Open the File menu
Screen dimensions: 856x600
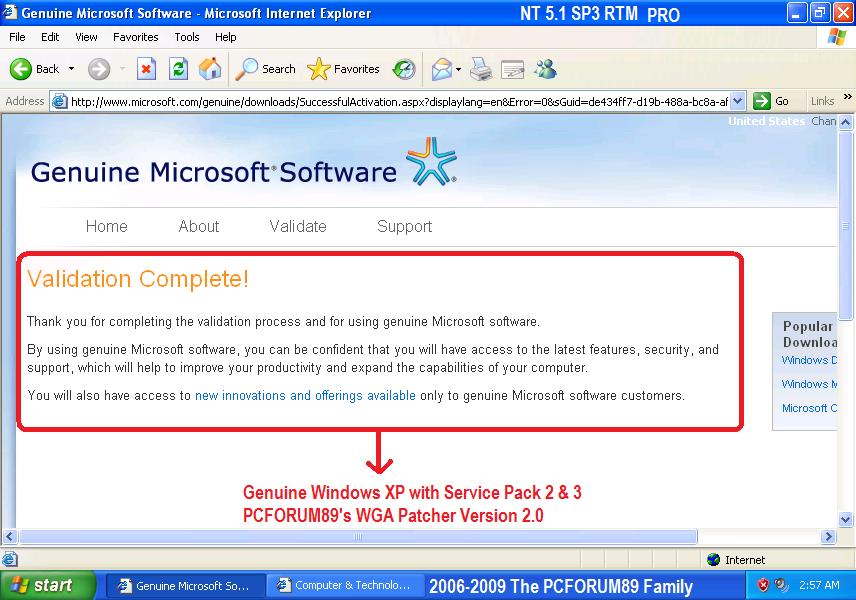[17, 37]
